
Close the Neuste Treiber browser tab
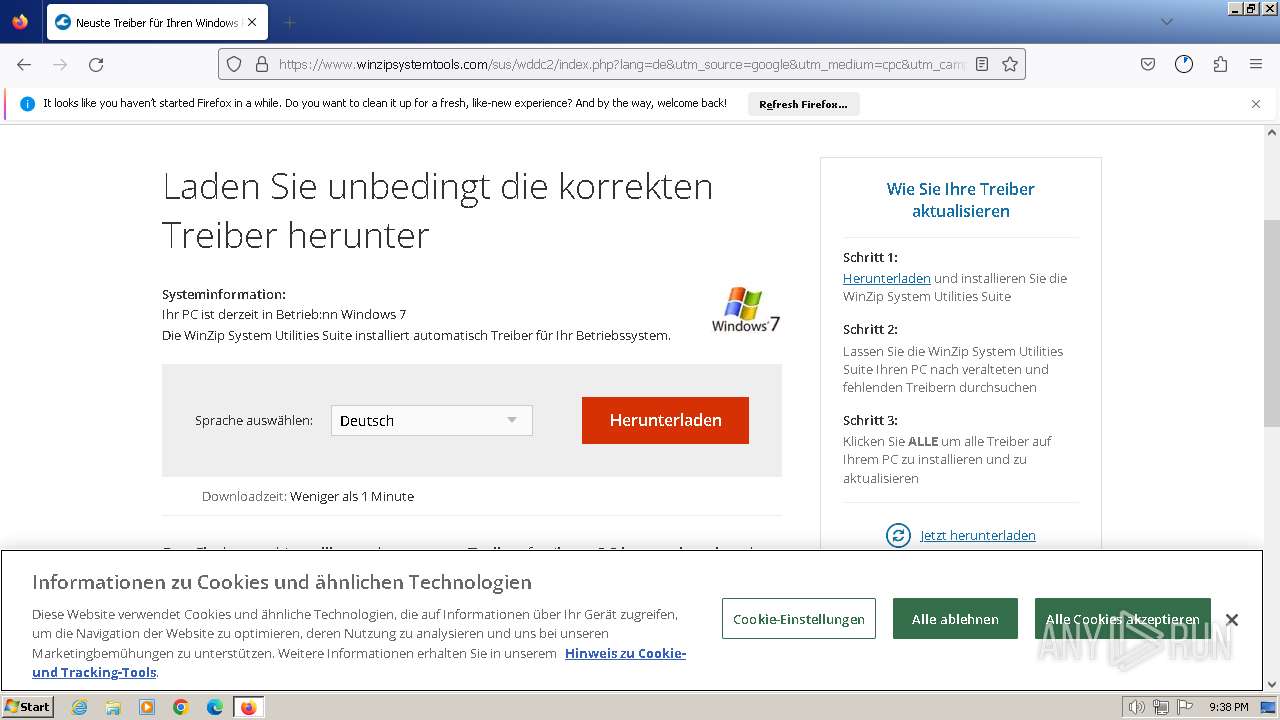tap(251, 22)
